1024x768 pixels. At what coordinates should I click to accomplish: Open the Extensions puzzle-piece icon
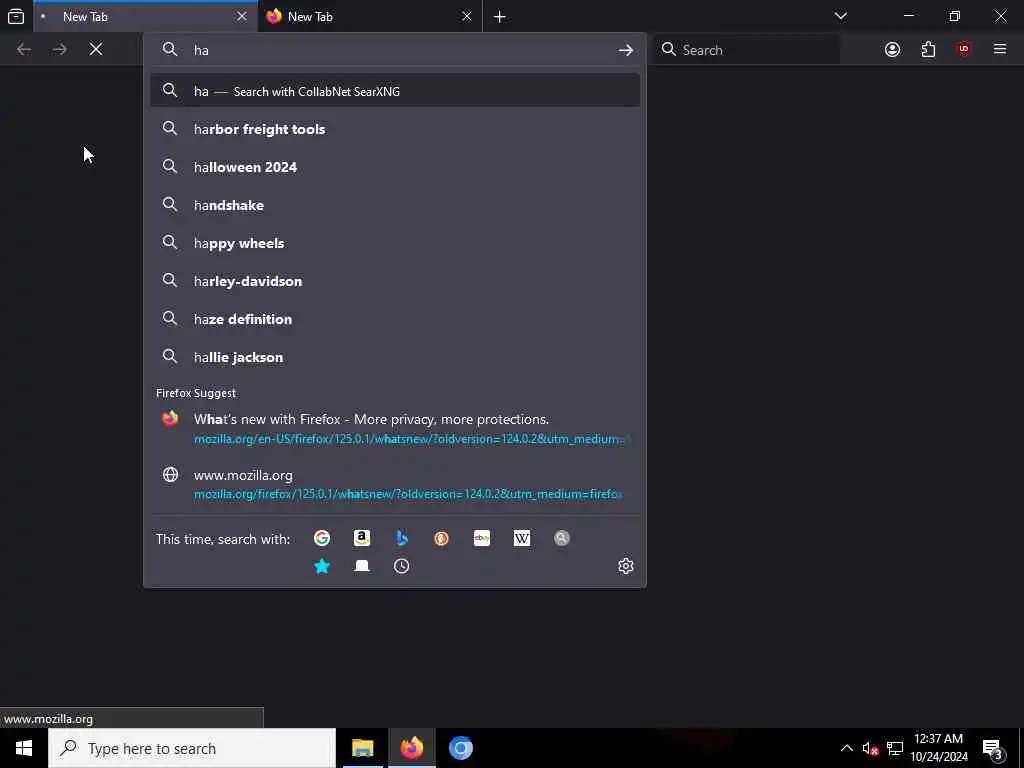[x=928, y=50]
